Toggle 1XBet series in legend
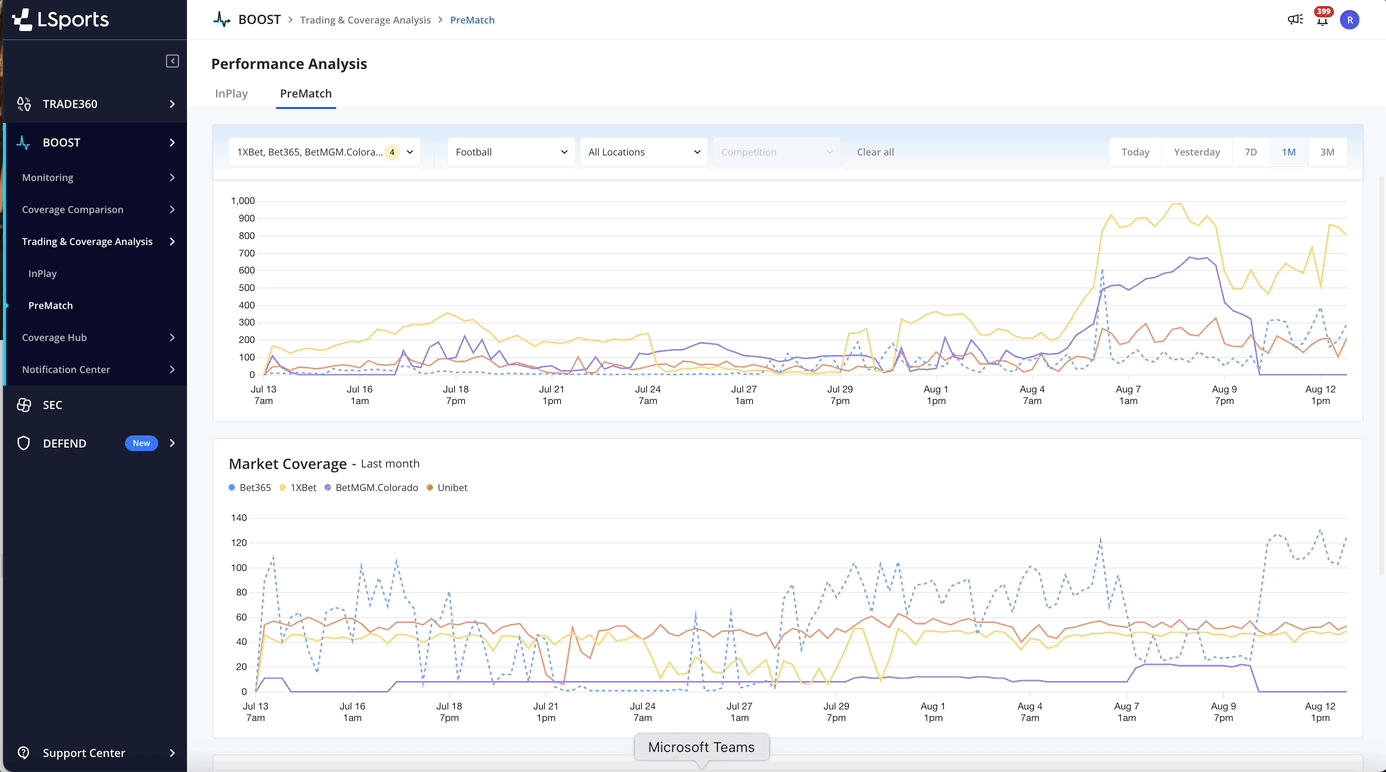 coord(298,488)
